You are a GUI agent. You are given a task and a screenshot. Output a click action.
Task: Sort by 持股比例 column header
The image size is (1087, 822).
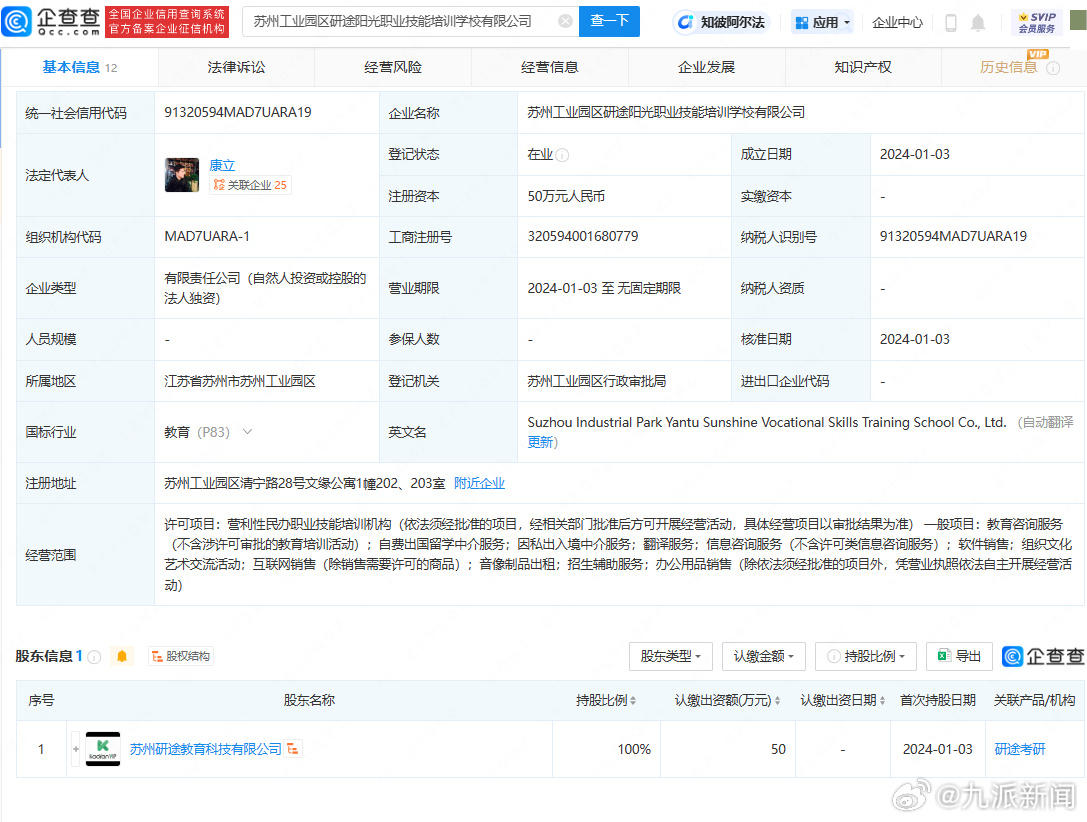pyautogui.click(x=606, y=700)
